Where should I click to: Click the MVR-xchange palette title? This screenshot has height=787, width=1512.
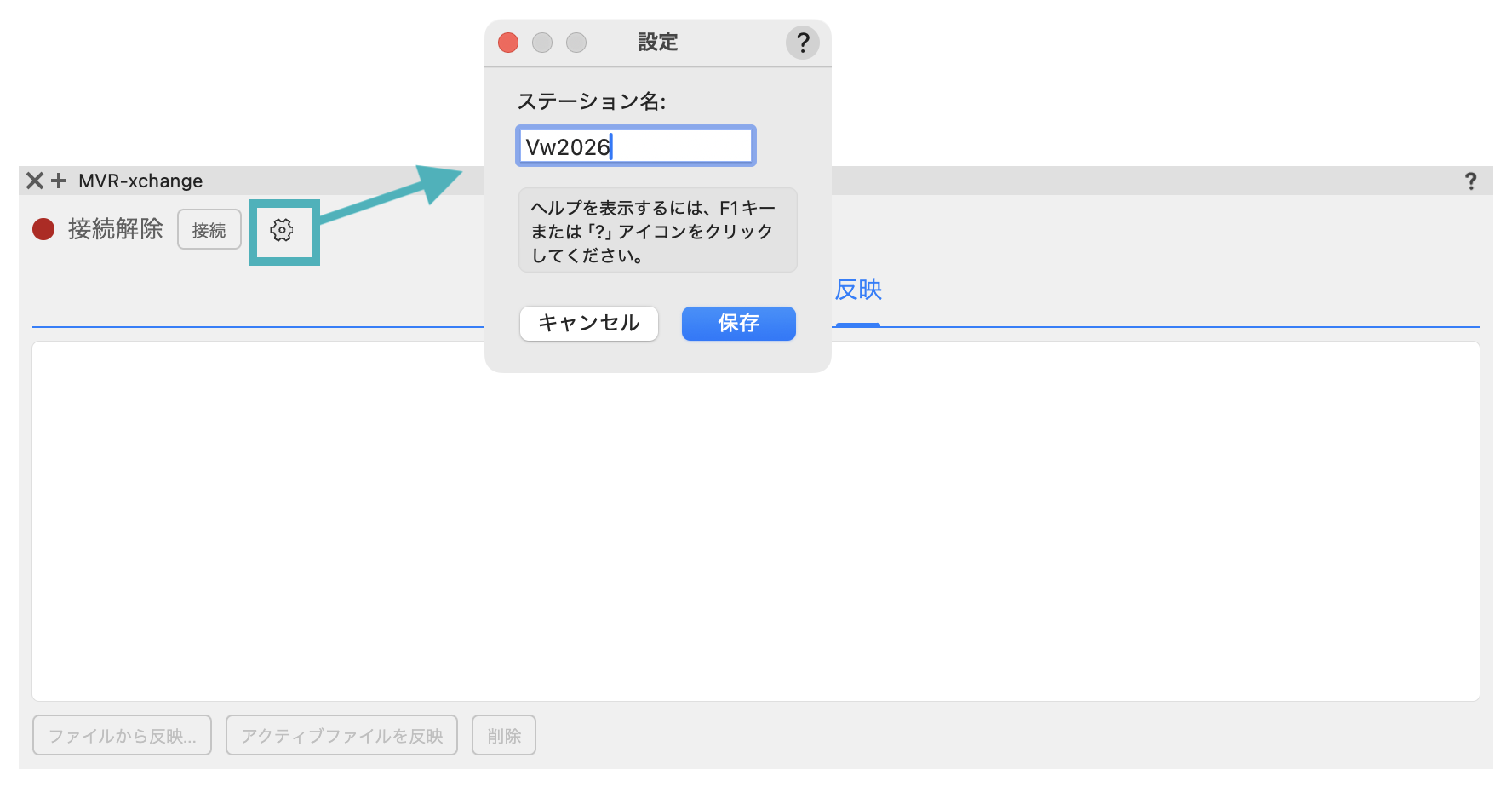140,181
